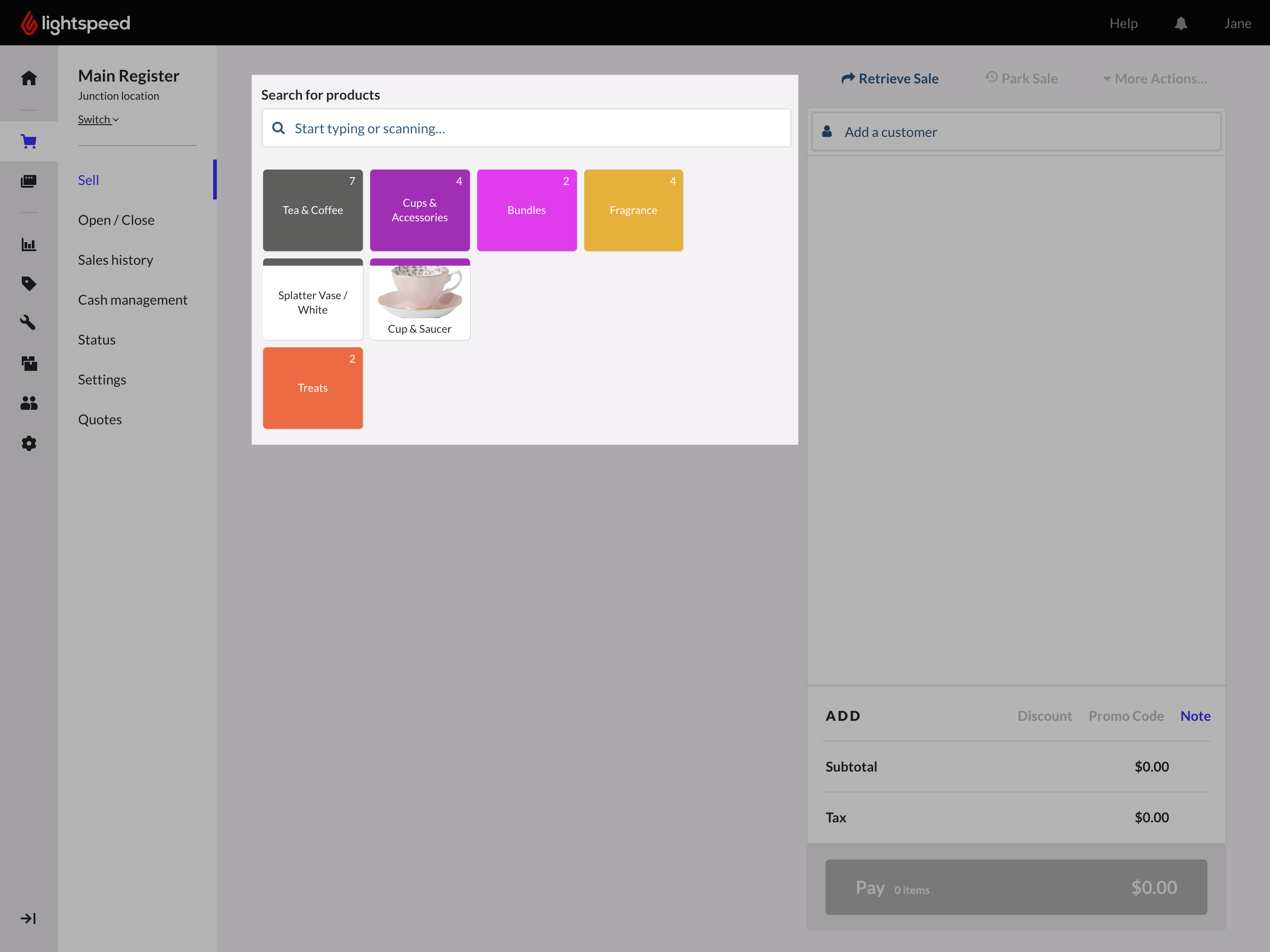The width and height of the screenshot is (1270, 952).
Task: Expand the Switch register dropdown
Action: 98,119
